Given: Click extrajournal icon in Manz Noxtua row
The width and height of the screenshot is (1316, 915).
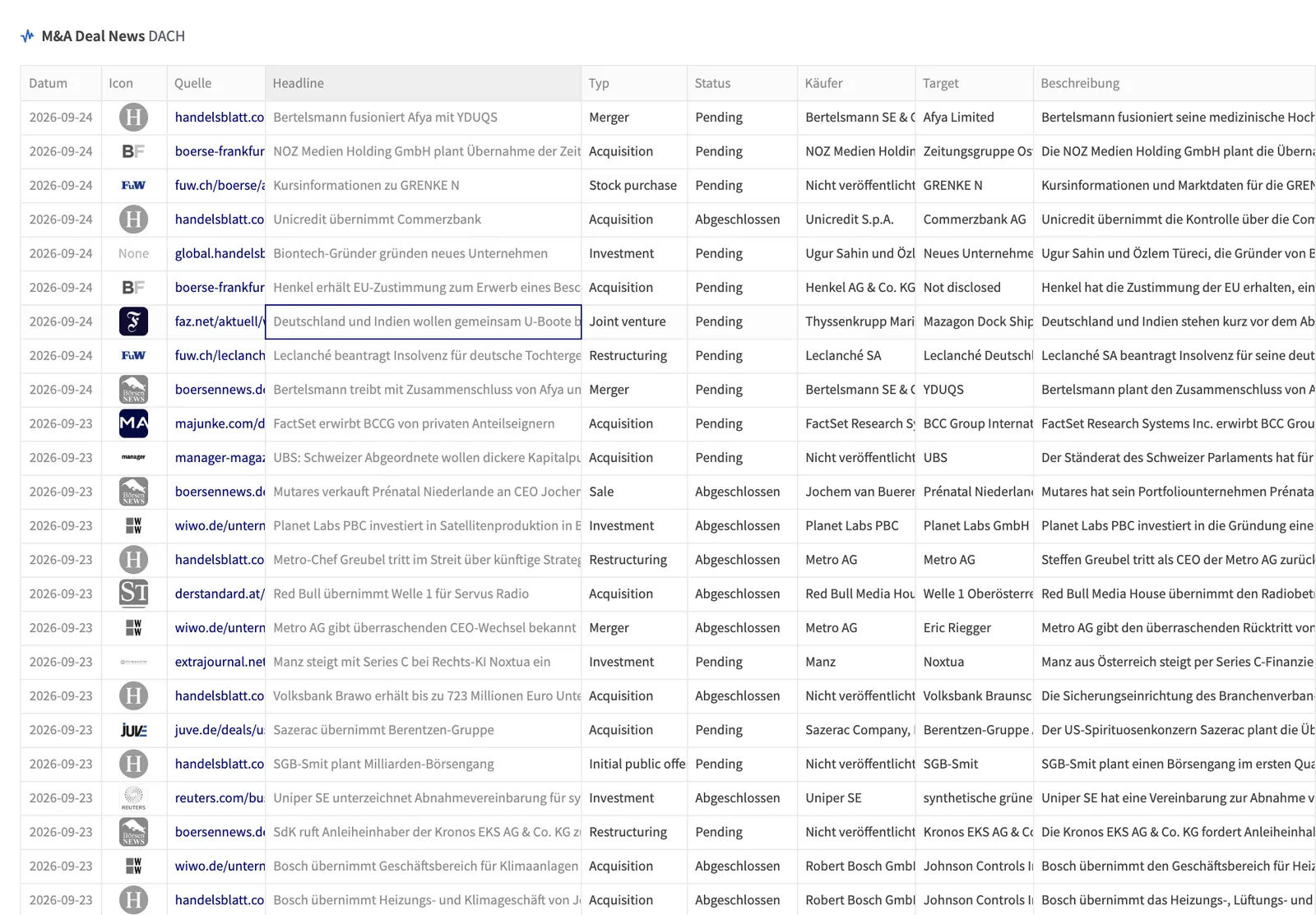Looking at the screenshot, I should 133,662.
